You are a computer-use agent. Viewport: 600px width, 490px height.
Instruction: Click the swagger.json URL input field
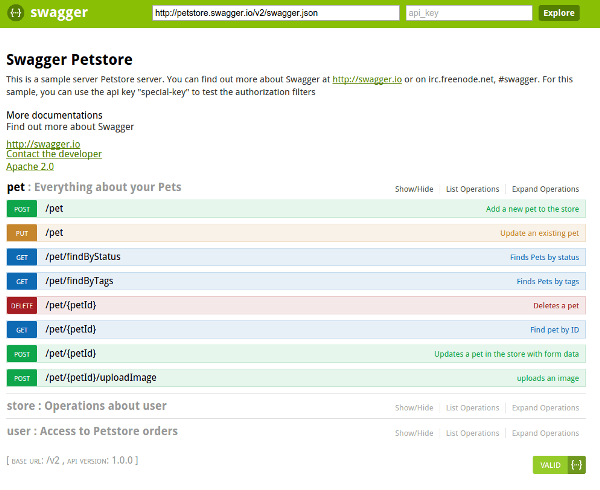pos(276,13)
